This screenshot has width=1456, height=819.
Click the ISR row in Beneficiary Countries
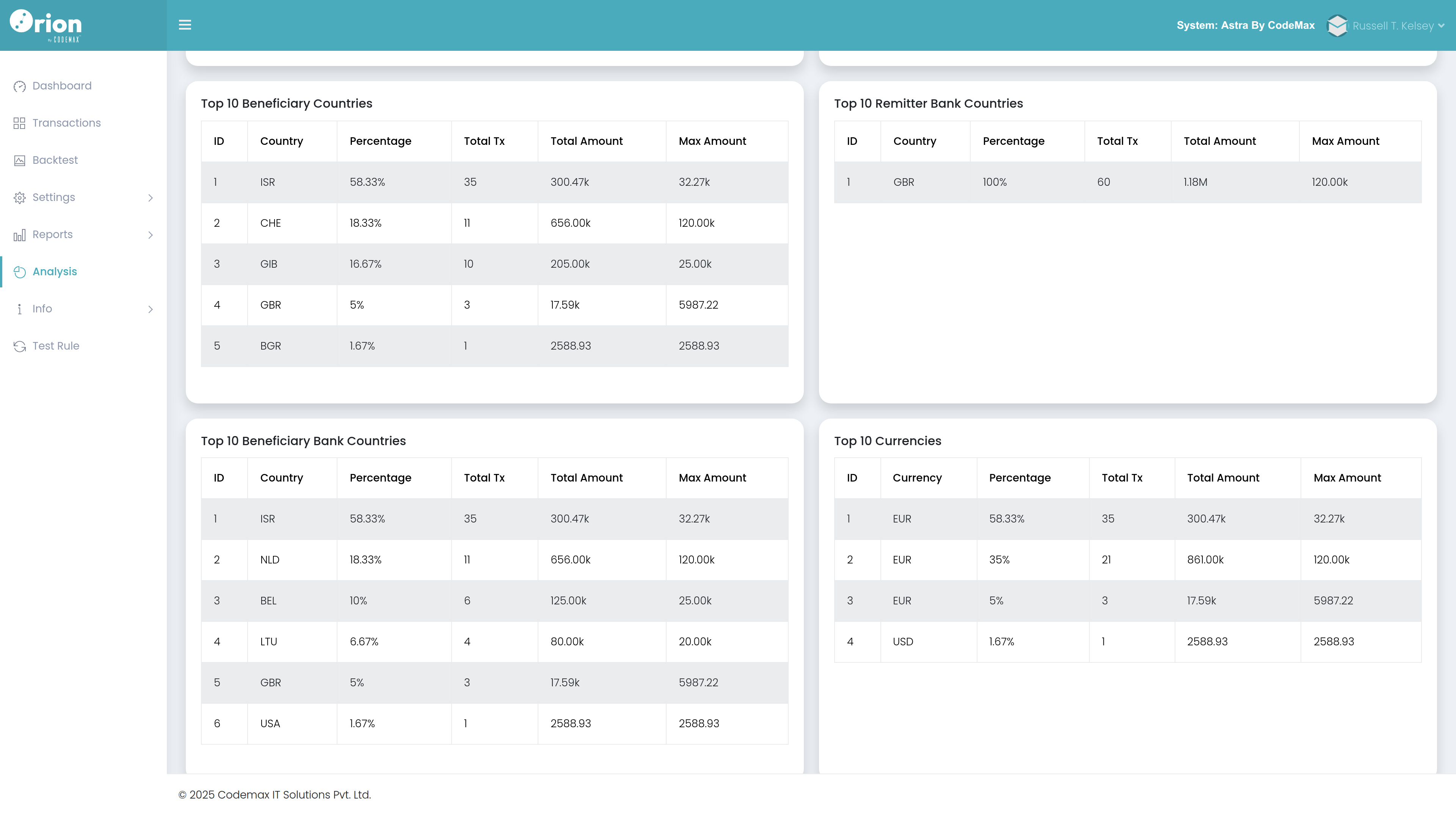point(494,182)
